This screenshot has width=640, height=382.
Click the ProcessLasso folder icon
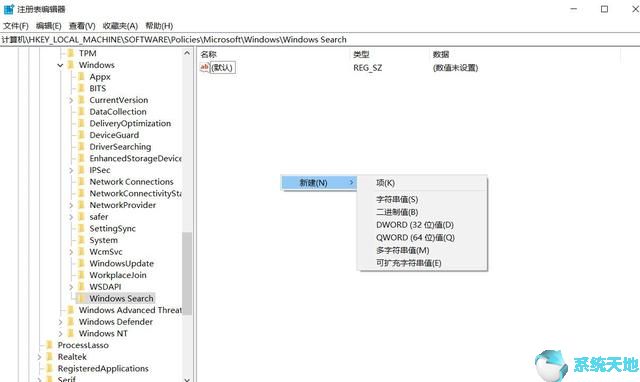(x=50, y=345)
